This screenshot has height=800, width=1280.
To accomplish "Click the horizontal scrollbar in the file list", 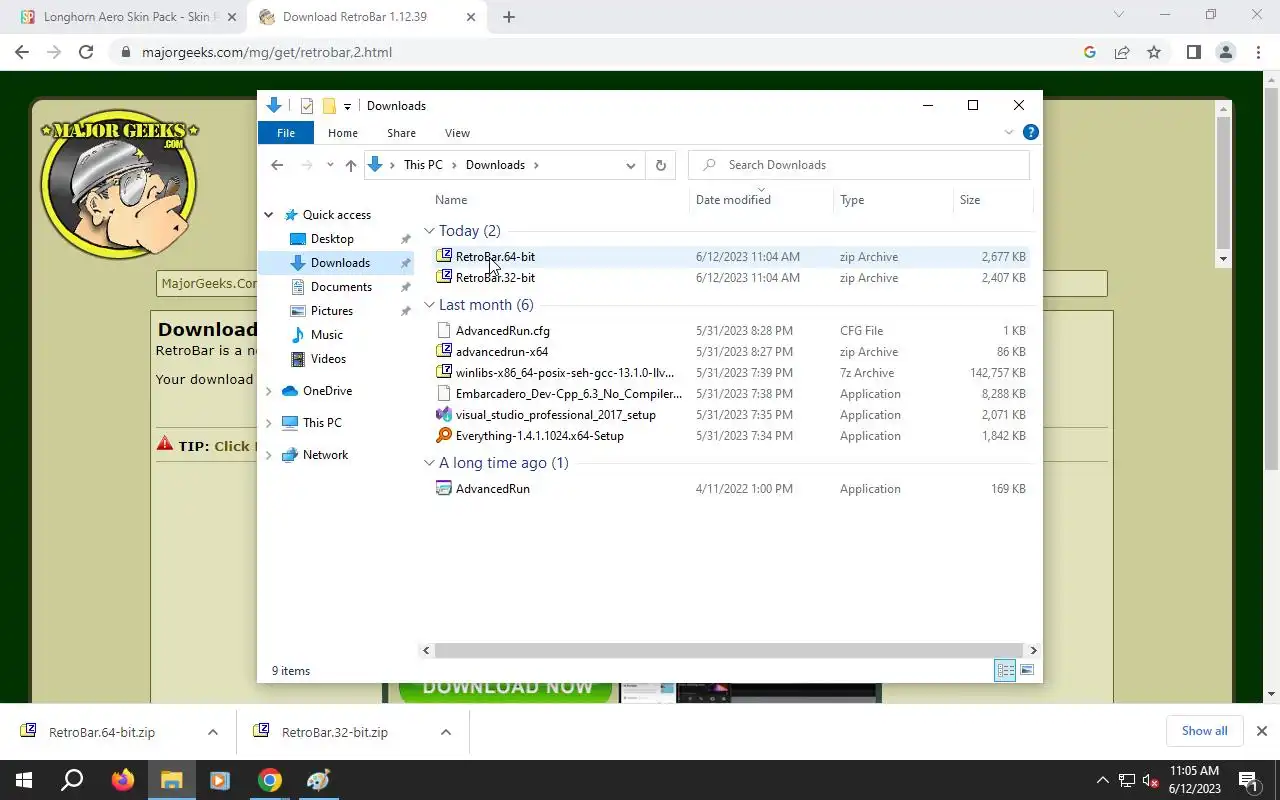I will pos(729,650).
